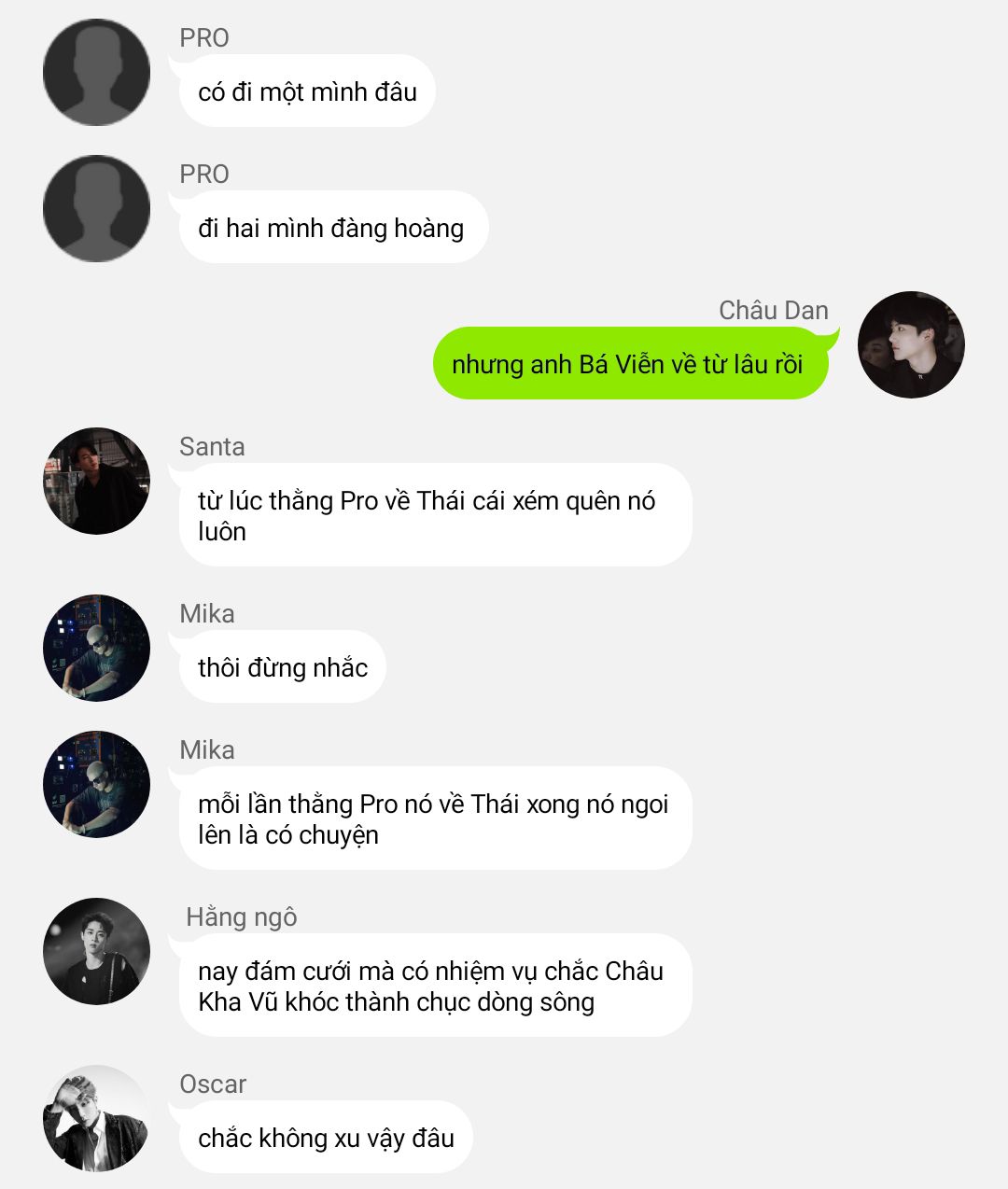This screenshot has height=1189, width=1008.
Task: Tap the second PRO silhouette avatar
Action: 97,208
